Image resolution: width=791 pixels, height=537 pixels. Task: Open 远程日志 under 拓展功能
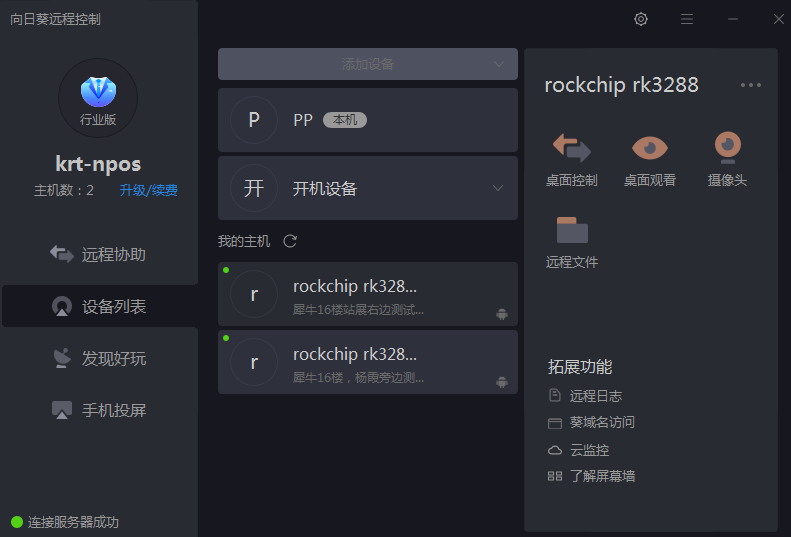pos(585,396)
